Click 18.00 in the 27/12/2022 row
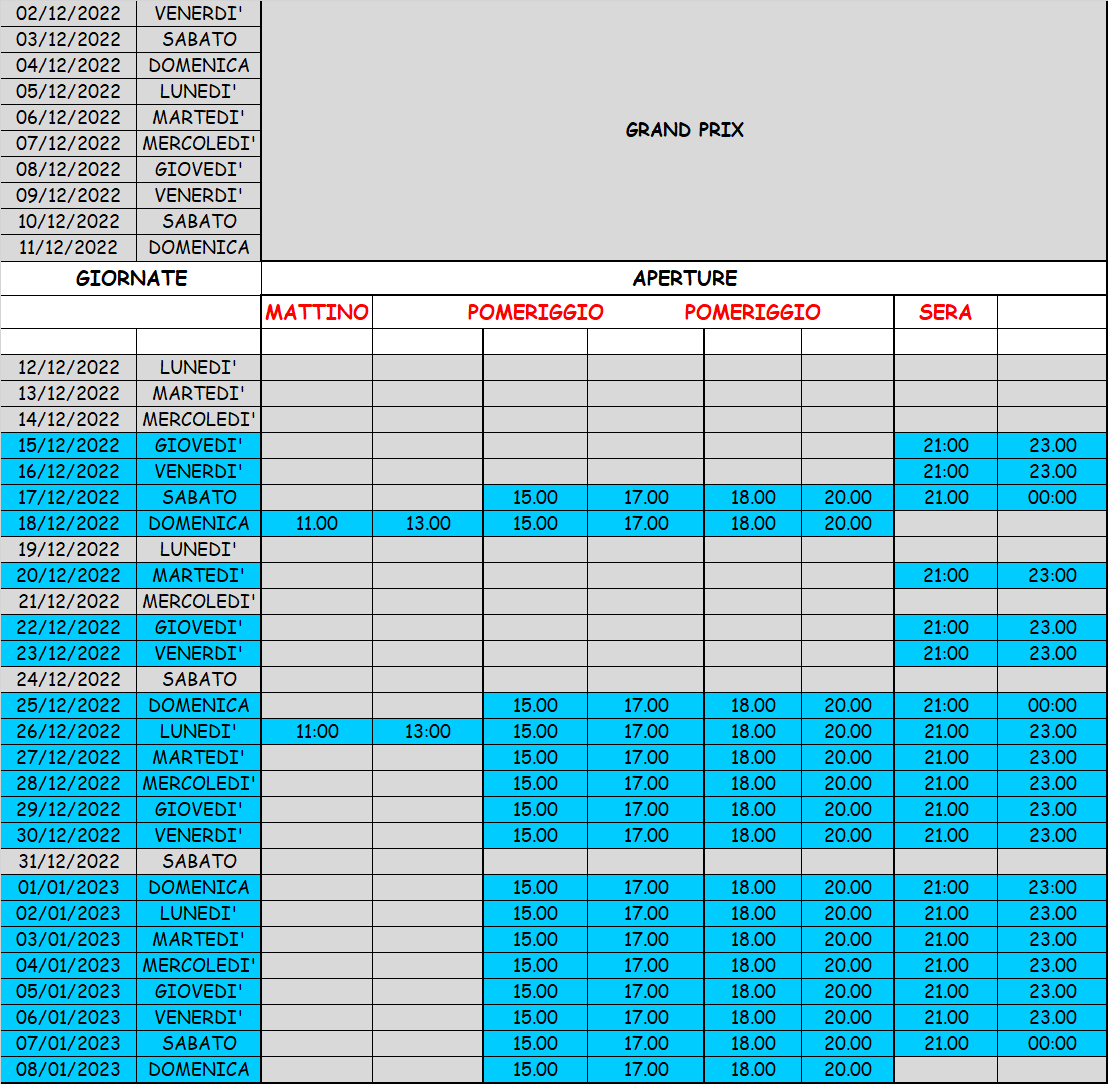Viewport: 1108px width, 1084px height. click(753, 758)
